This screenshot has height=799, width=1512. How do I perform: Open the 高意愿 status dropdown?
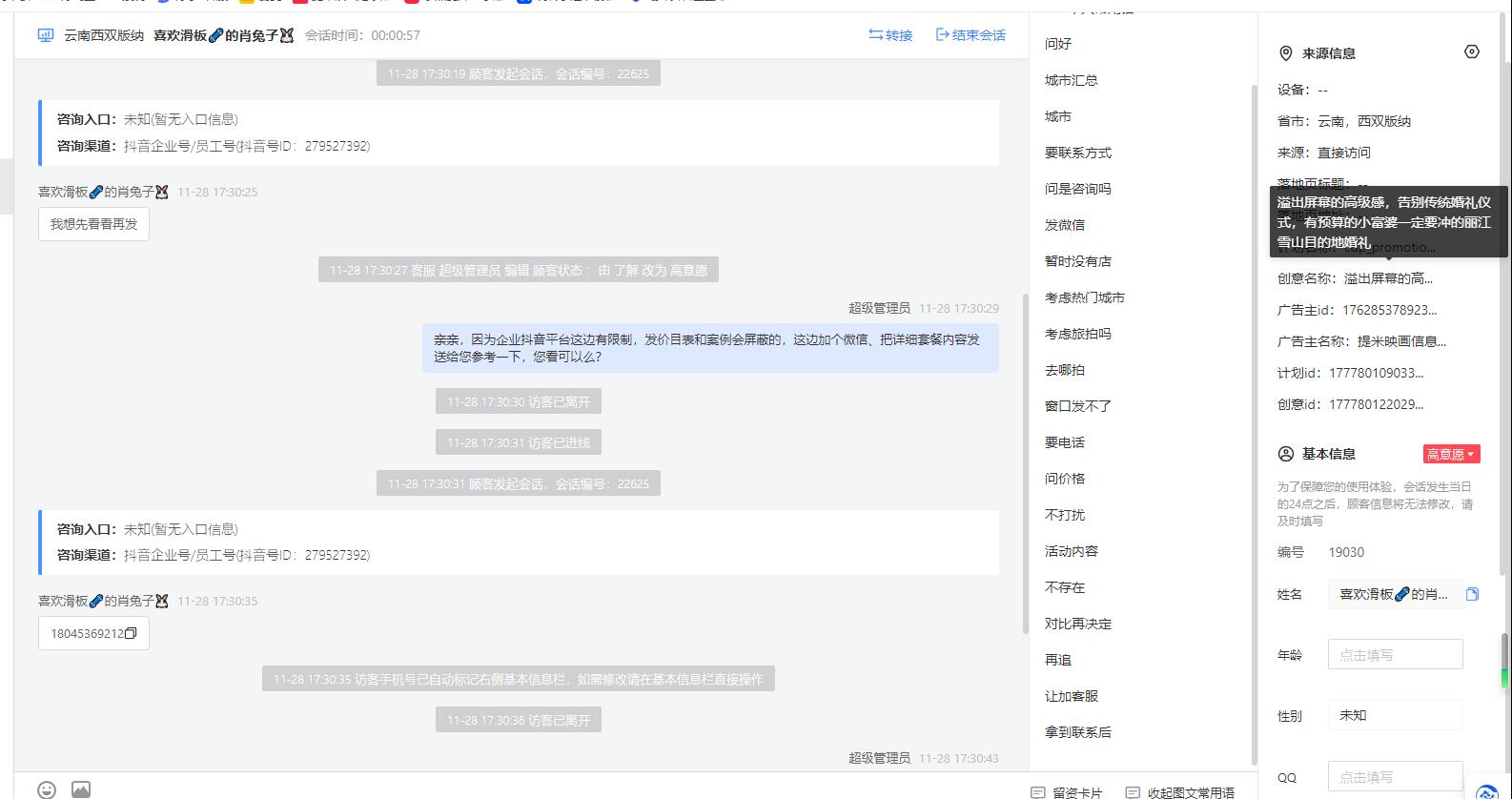point(1451,454)
